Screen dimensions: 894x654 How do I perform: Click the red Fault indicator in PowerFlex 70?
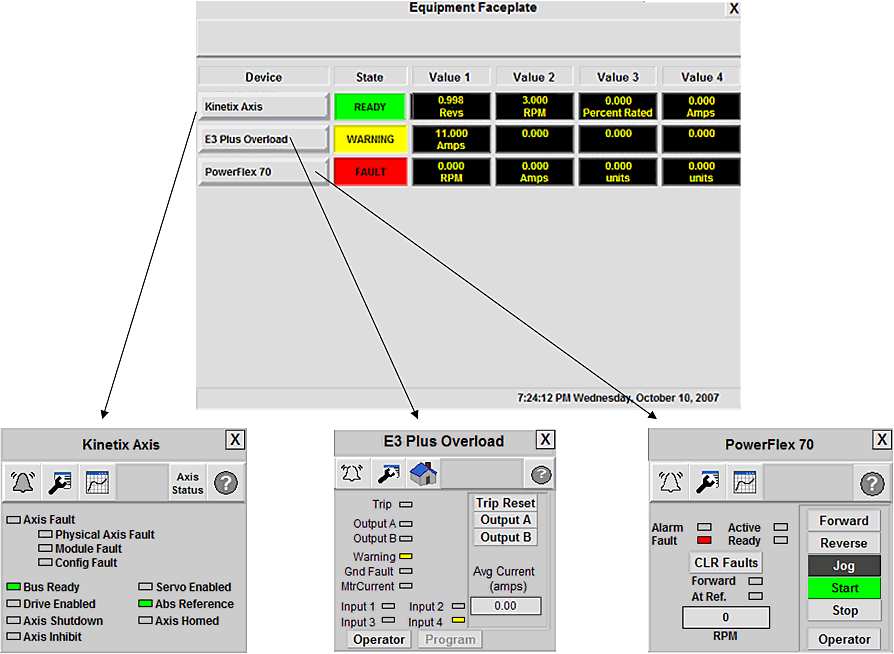point(705,540)
